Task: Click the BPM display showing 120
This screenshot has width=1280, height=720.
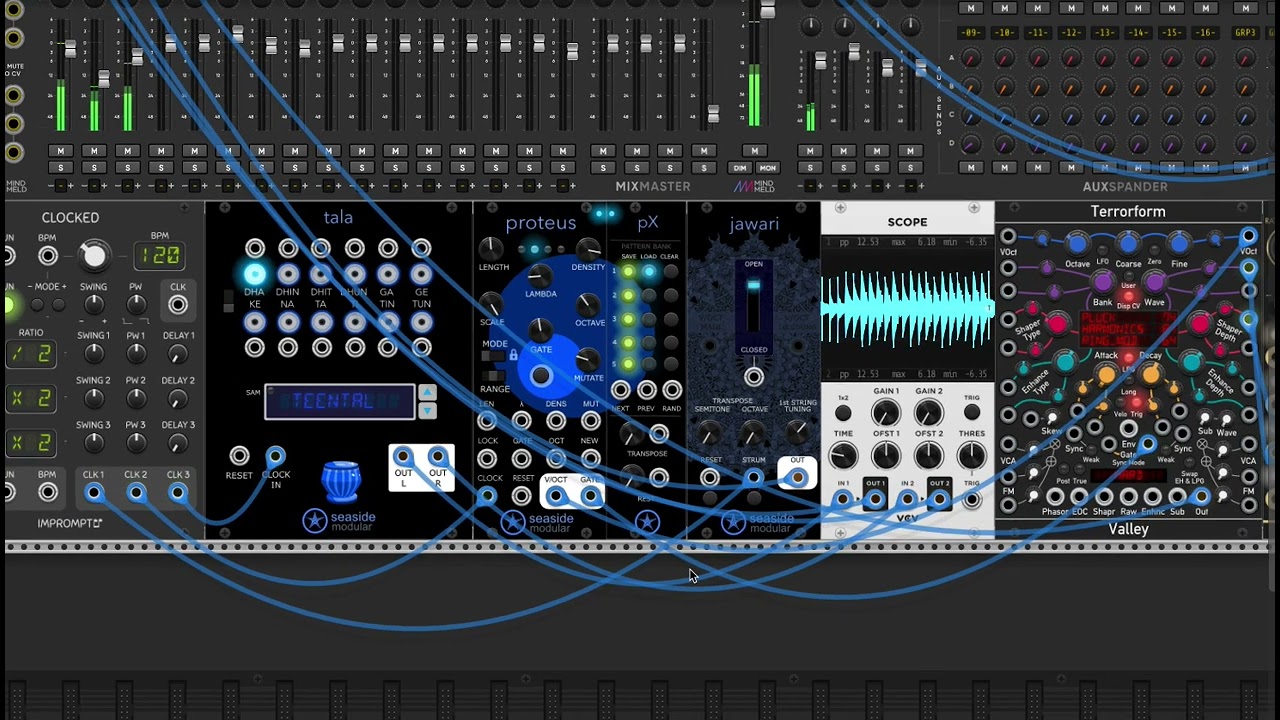Action: pyautogui.click(x=160, y=256)
